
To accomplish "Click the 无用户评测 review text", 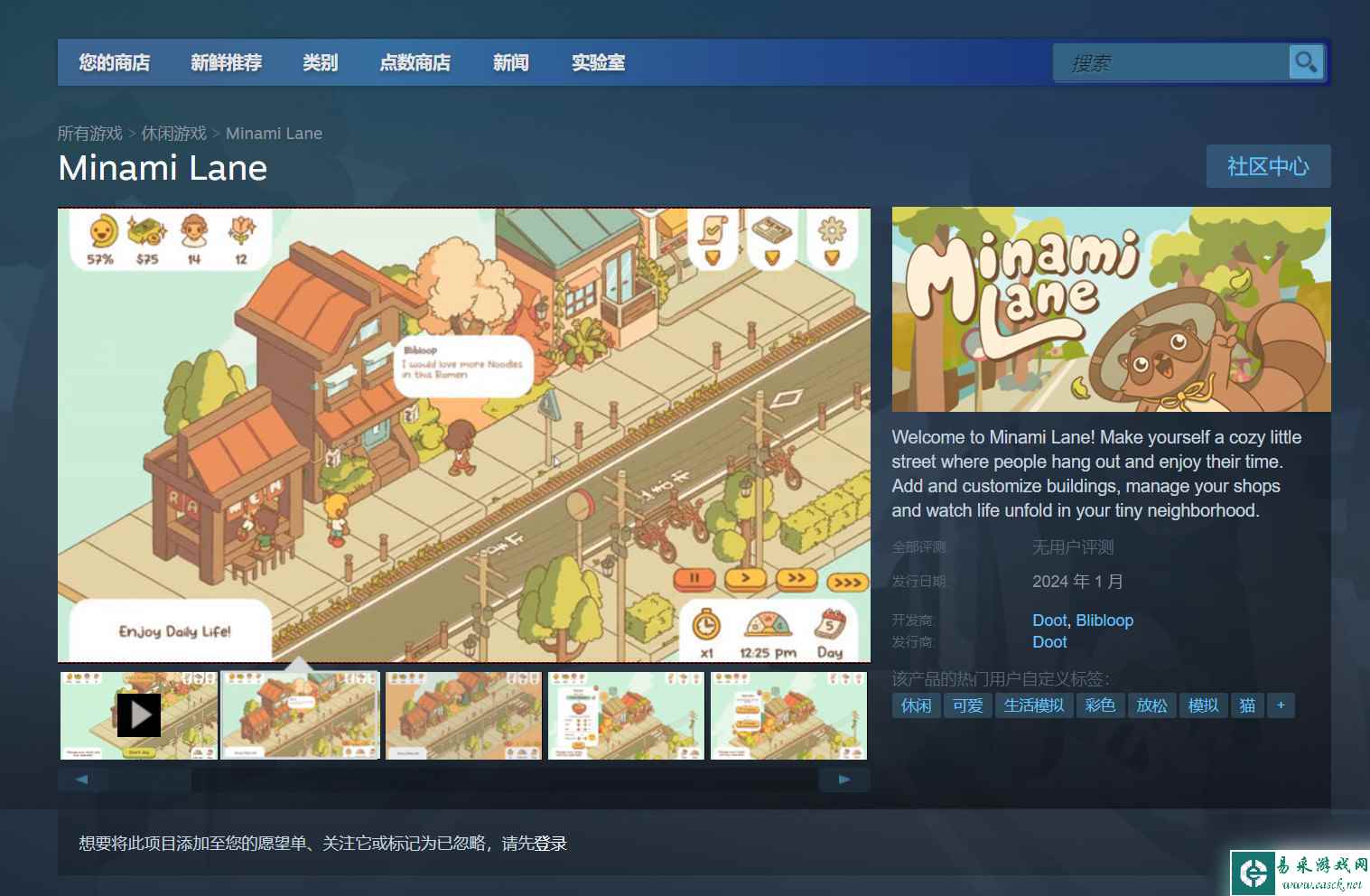I will click(x=1073, y=547).
